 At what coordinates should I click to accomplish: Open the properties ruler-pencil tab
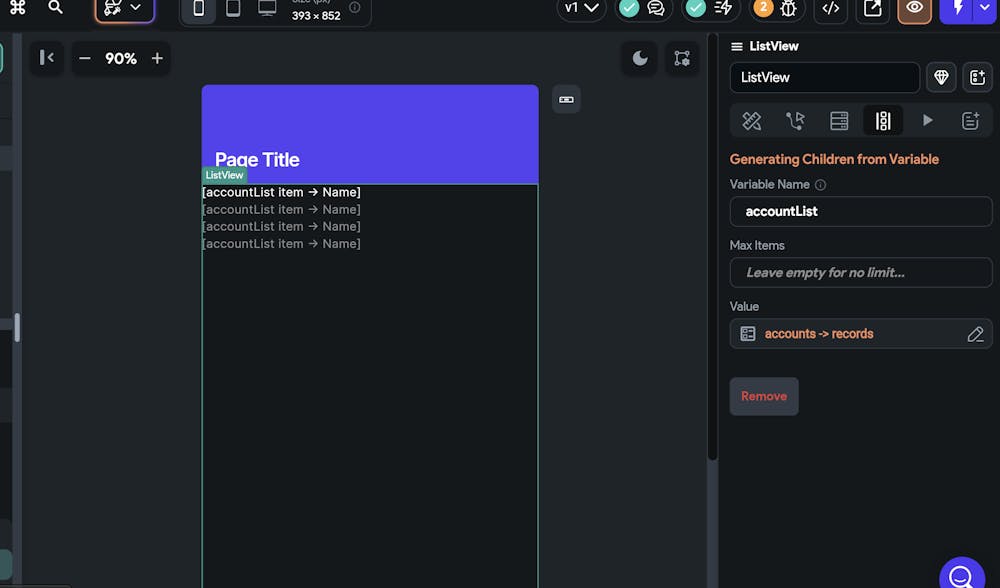click(x=752, y=121)
